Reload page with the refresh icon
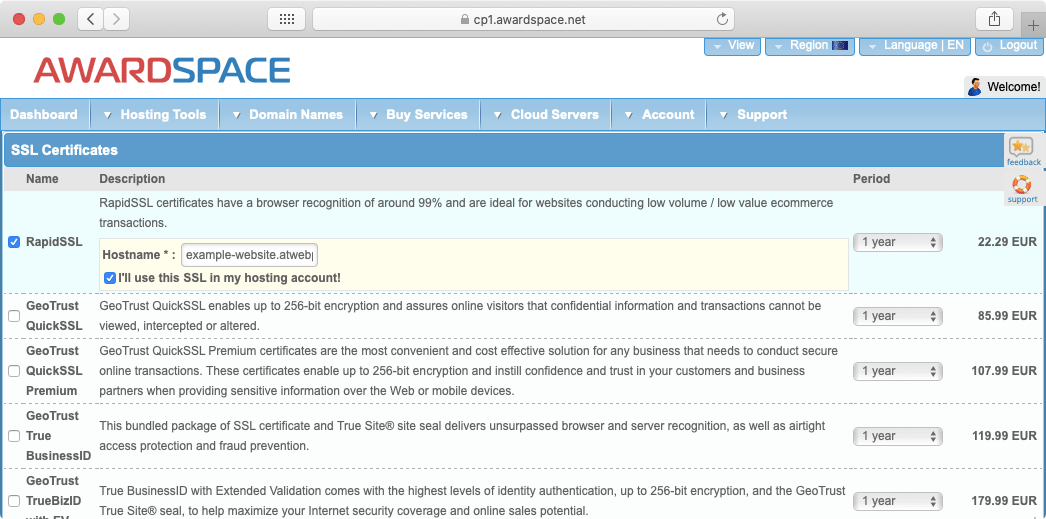Viewport: 1046px width, 519px height. point(722,19)
